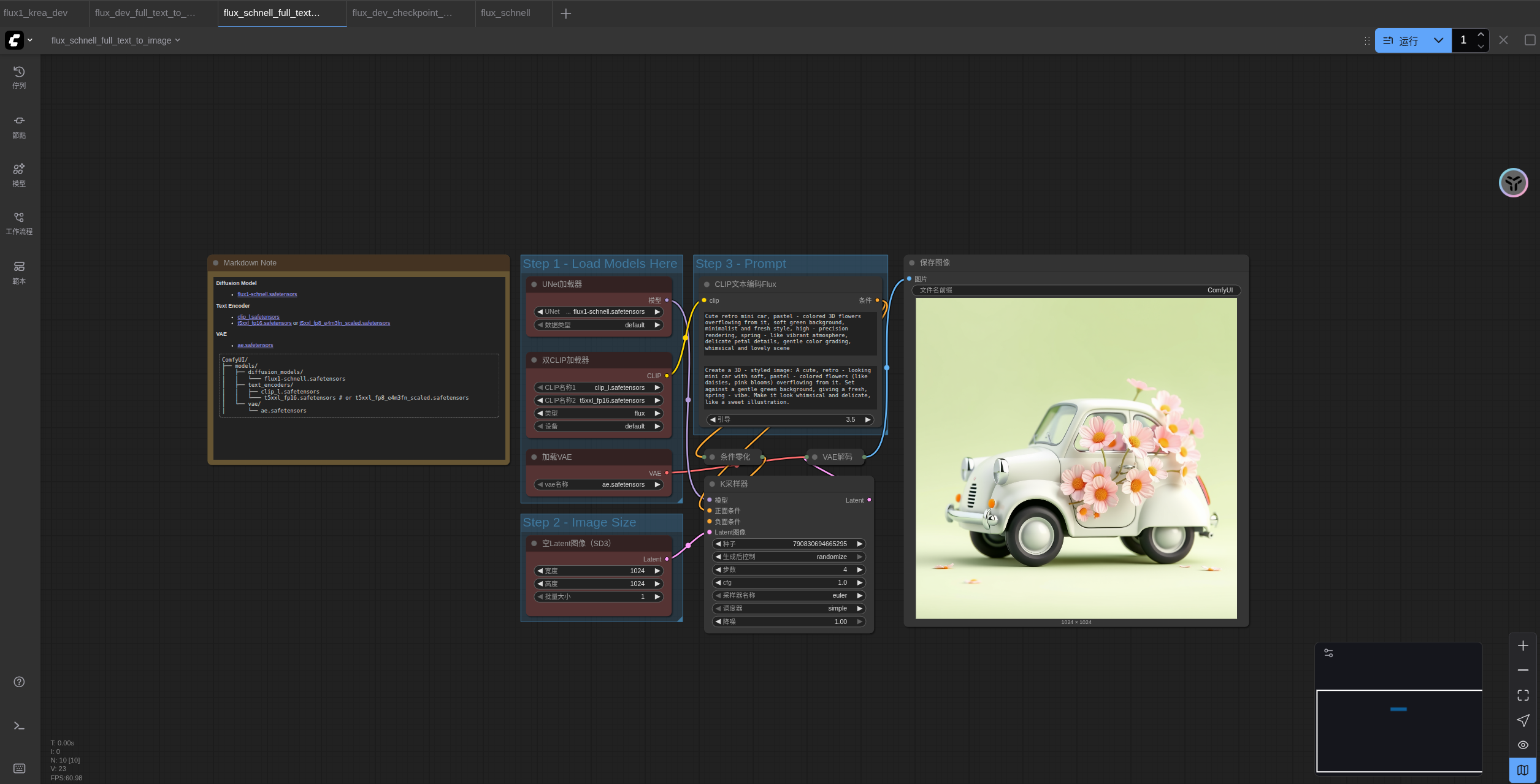
Task: Collapse the K采样器 node dot
Action: pos(712,484)
